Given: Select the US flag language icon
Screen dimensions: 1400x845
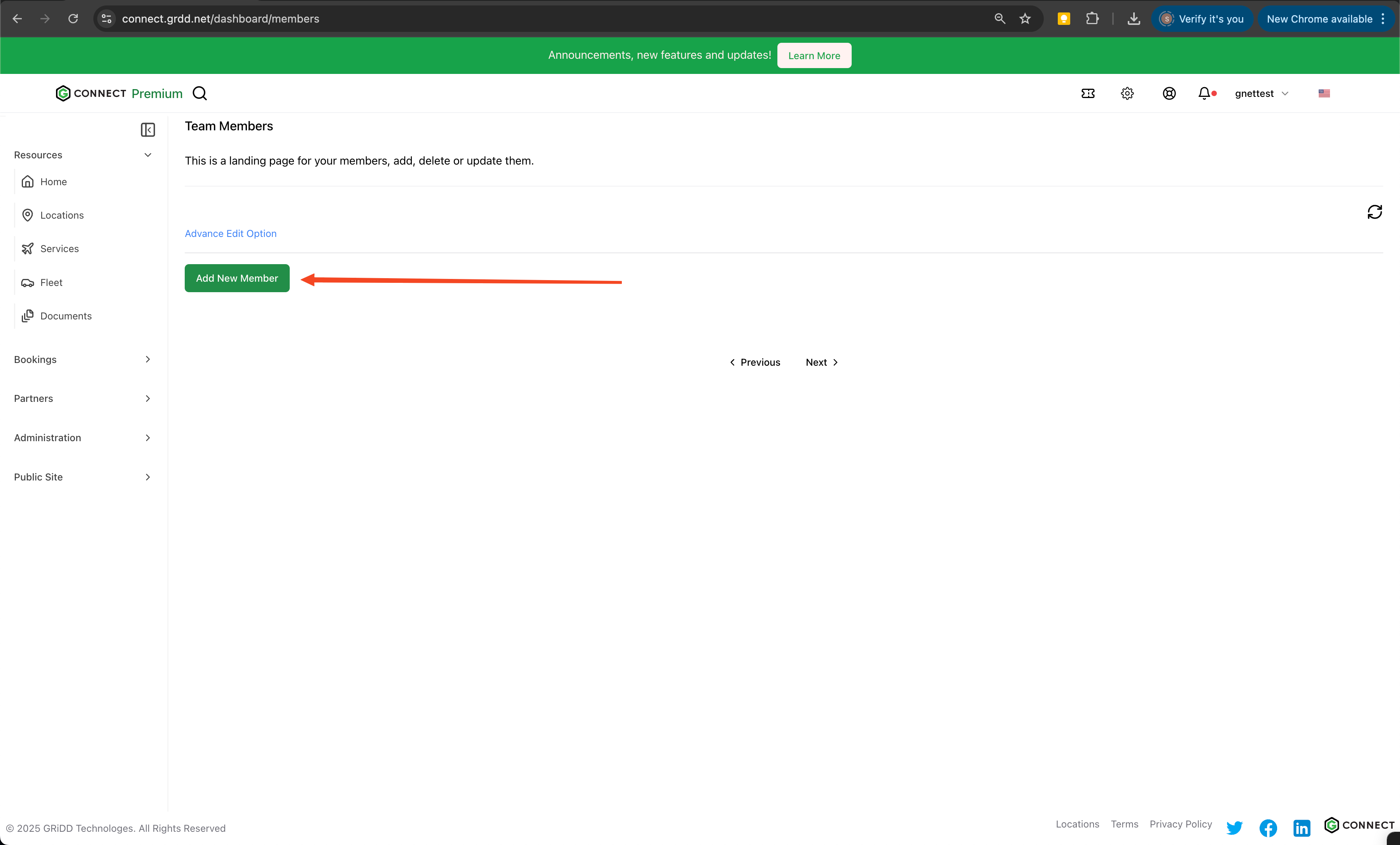Looking at the screenshot, I should 1324,93.
